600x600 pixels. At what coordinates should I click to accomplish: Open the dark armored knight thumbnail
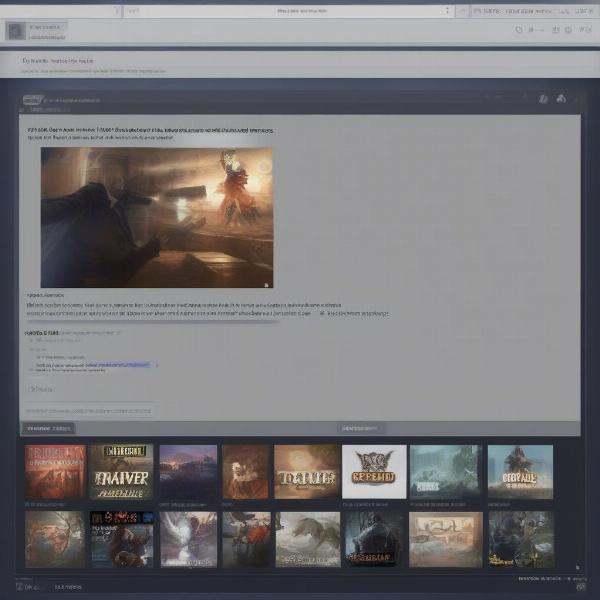pos(374,539)
